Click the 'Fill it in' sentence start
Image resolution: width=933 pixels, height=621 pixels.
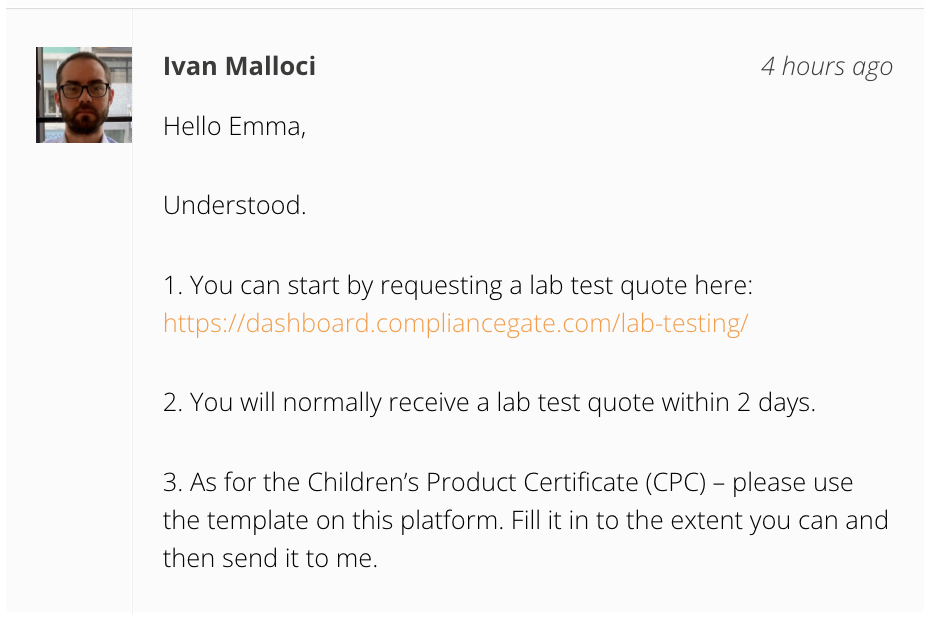(550, 520)
